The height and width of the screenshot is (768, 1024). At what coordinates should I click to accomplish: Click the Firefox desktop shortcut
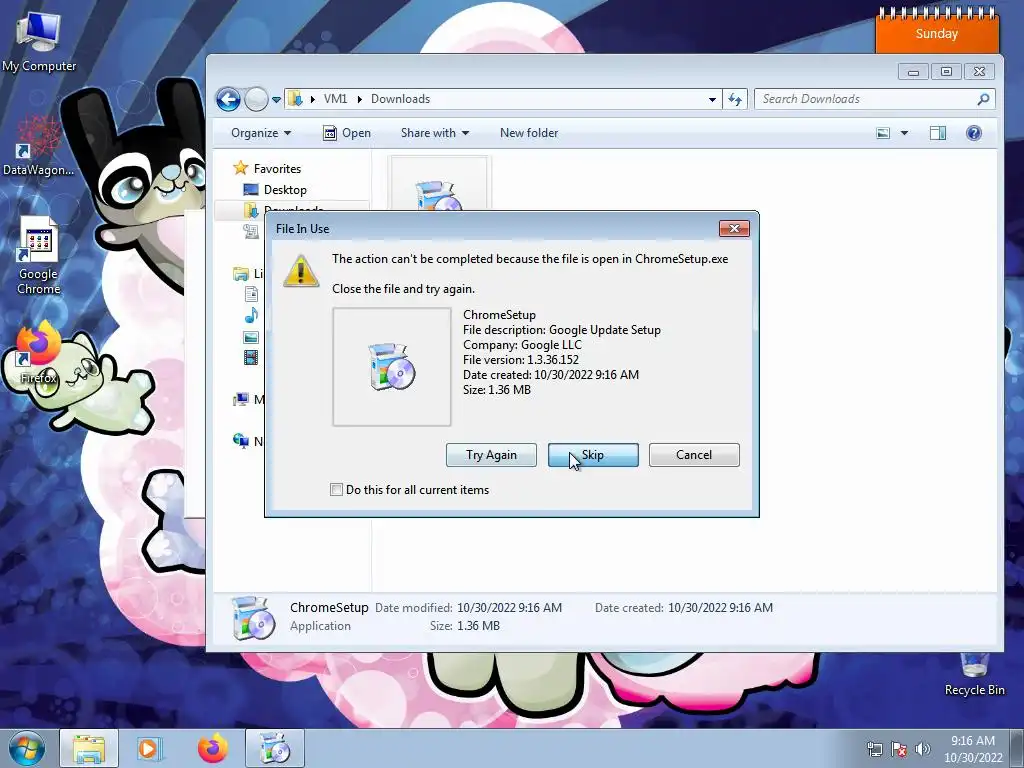click(x=39, y=353)
